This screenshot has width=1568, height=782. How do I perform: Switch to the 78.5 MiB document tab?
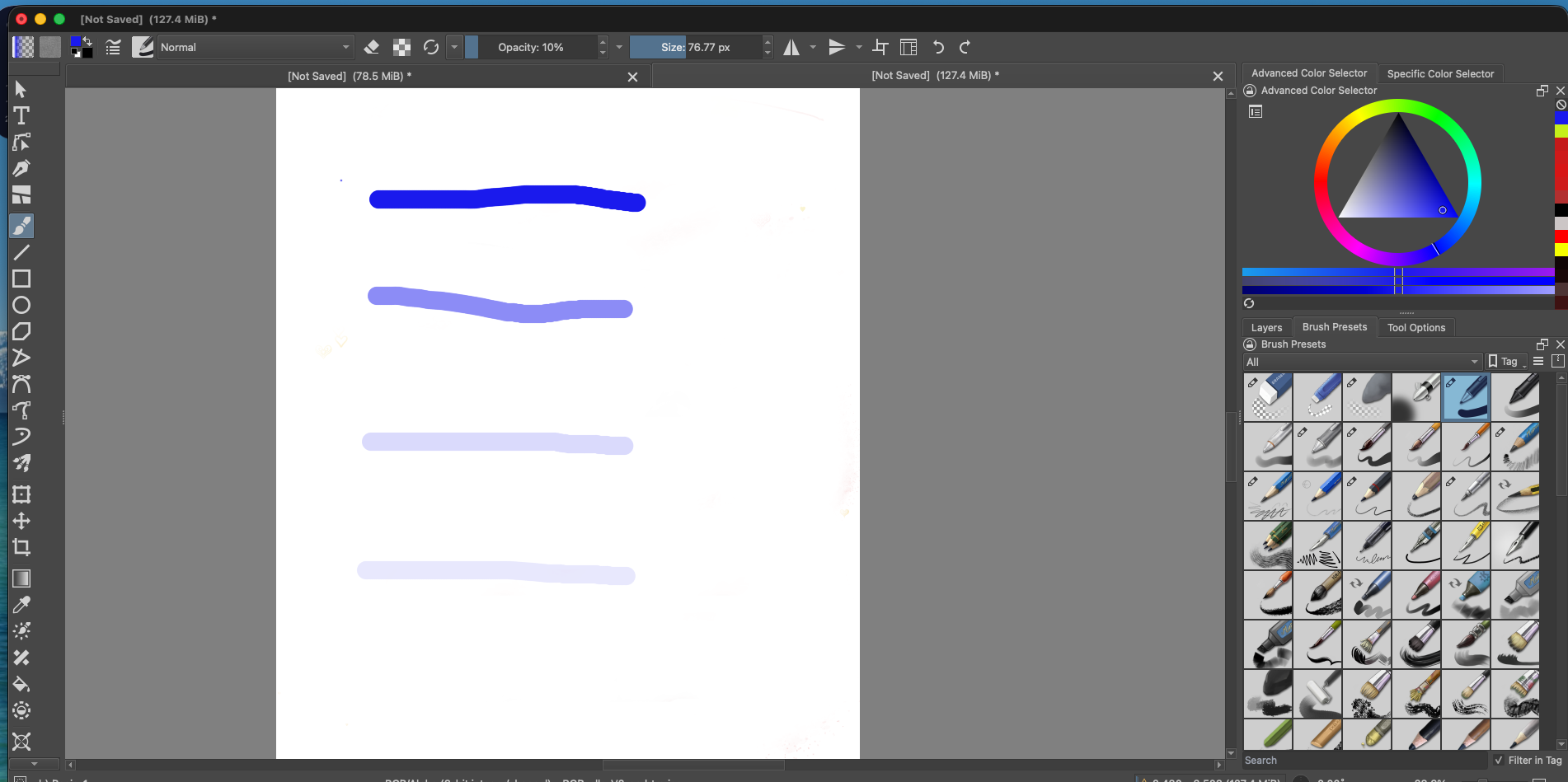click(350, 76)
